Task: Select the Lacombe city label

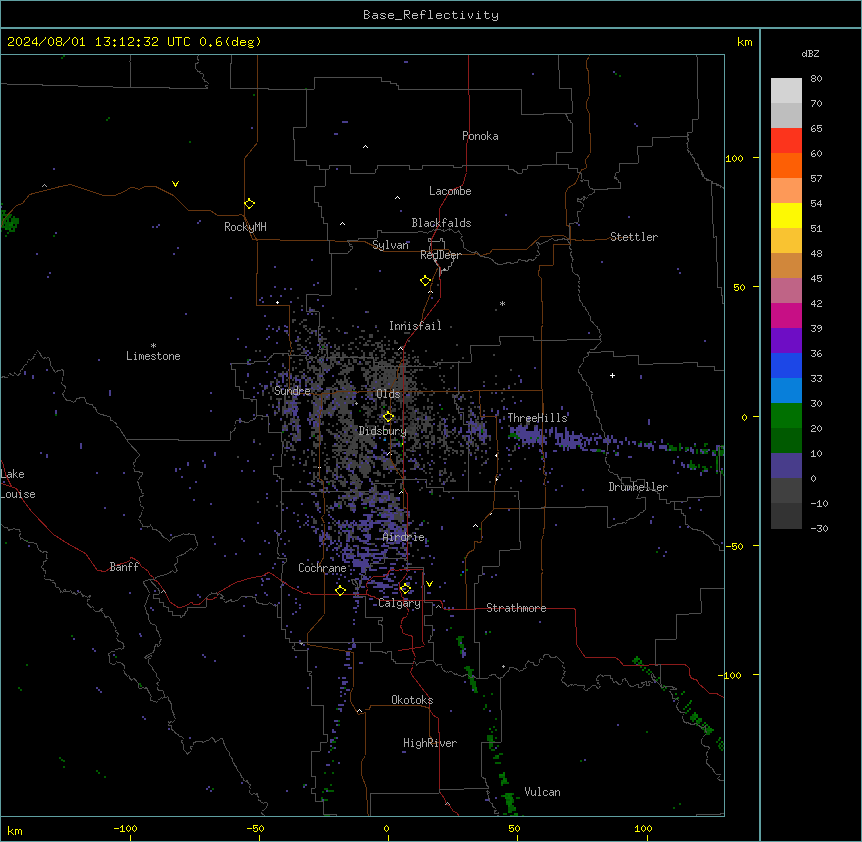Action: tap(450, 191)
